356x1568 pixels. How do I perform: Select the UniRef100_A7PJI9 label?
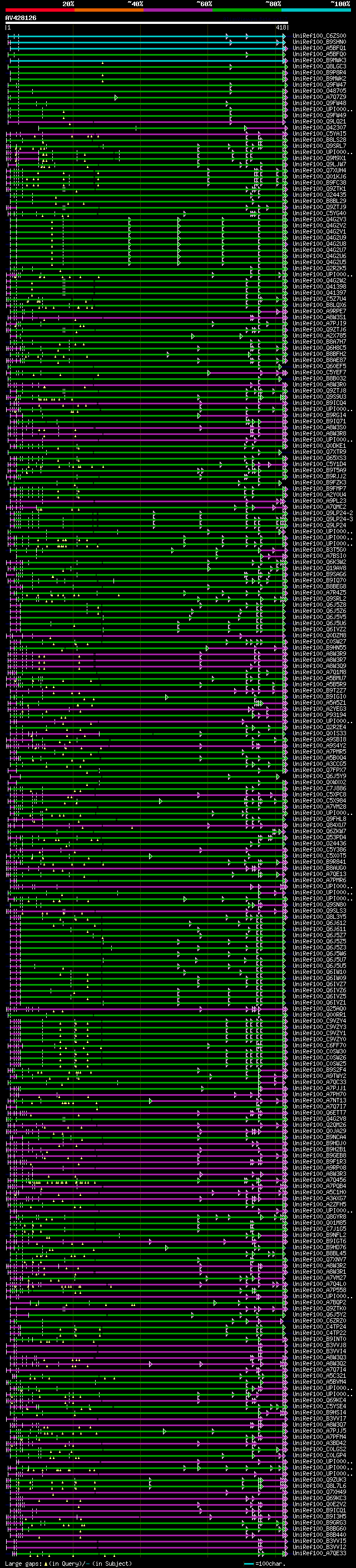pos(319,323)
